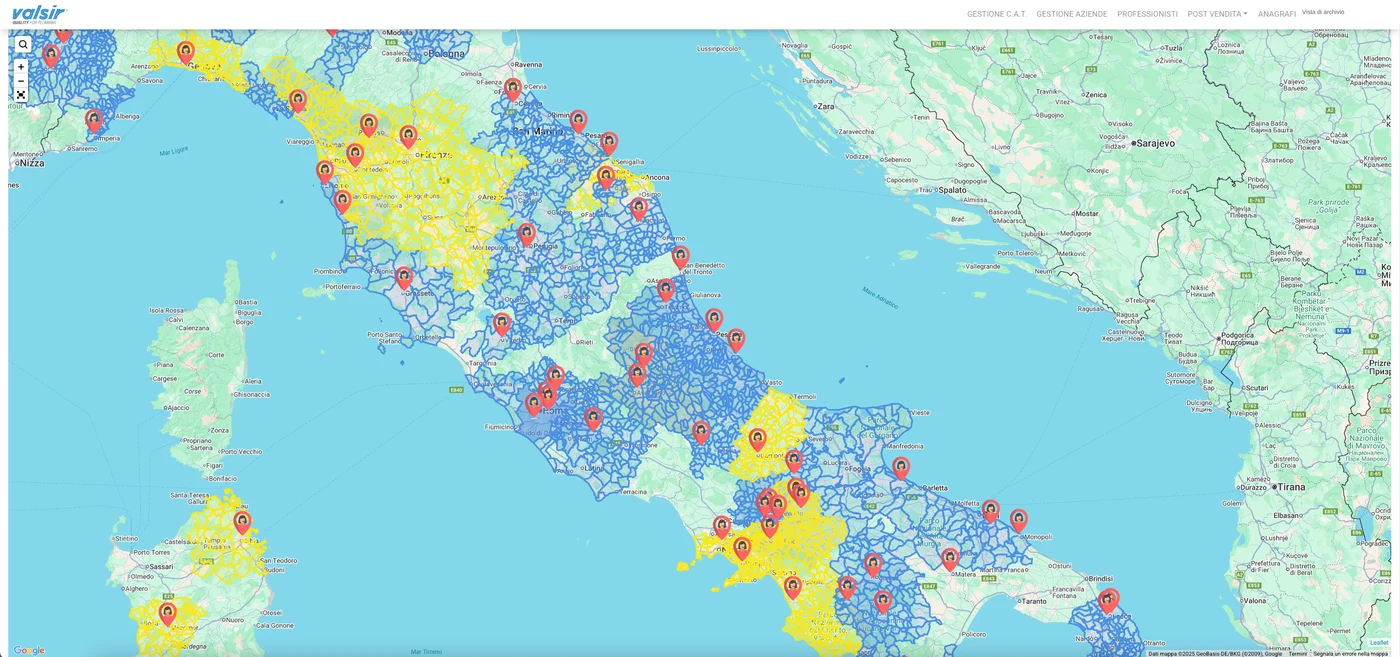Screen dimensions: 1400x657
Task: Expand the POST VENDITA dropdown menu
Action: pos(1217,14)
